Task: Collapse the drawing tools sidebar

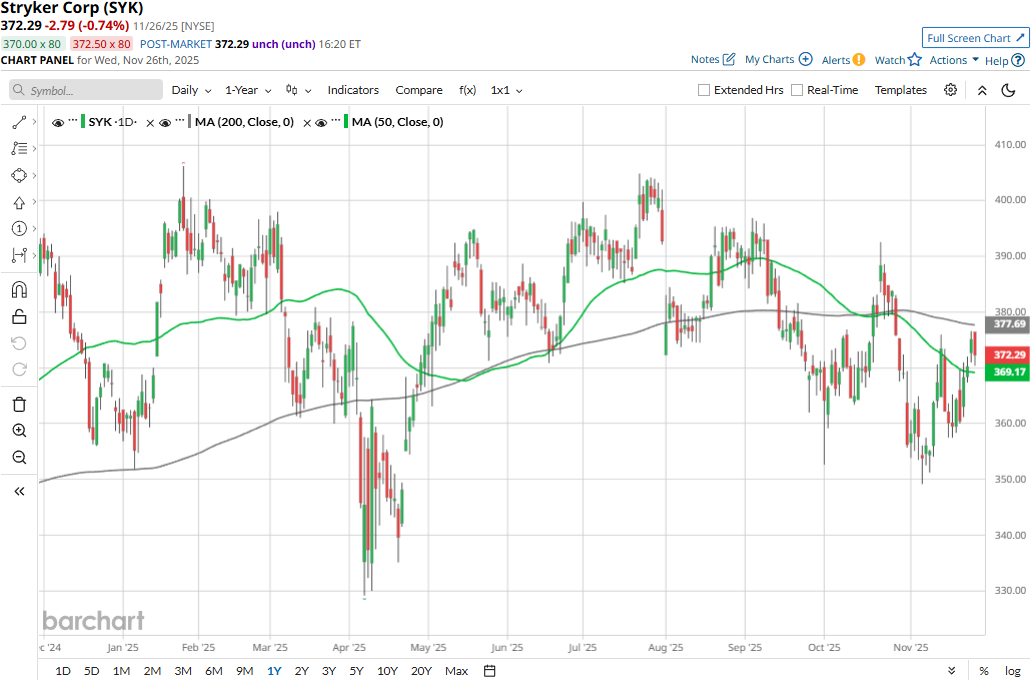Action: click(19, 491)
